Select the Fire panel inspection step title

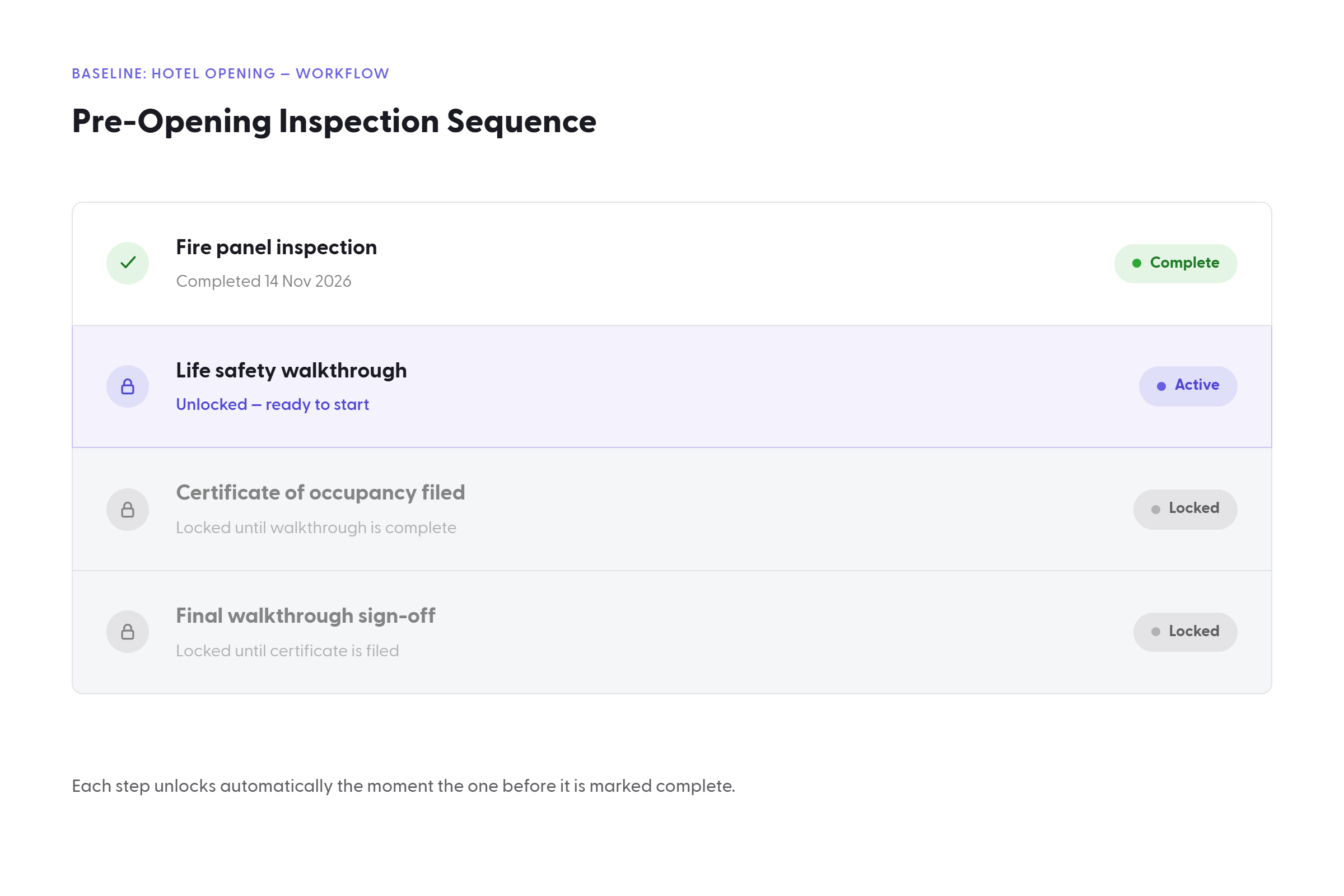click(277, 248)
